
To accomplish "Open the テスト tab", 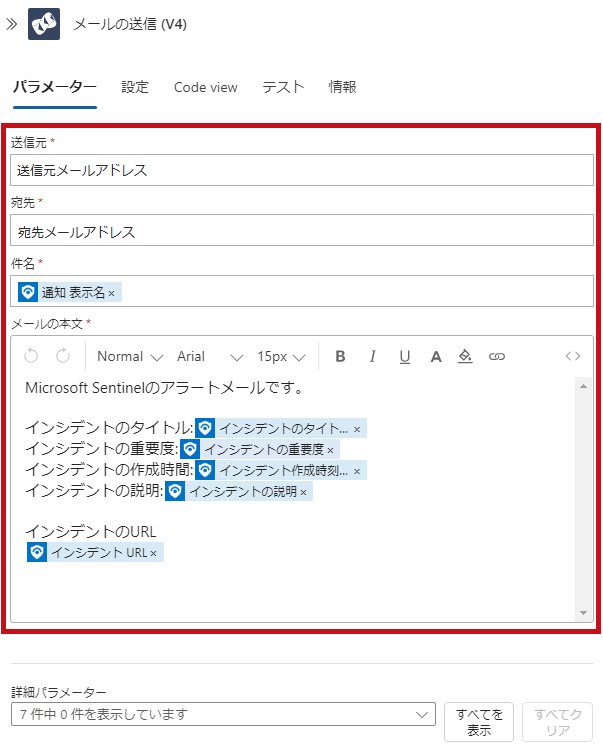I will coord(283,87).
